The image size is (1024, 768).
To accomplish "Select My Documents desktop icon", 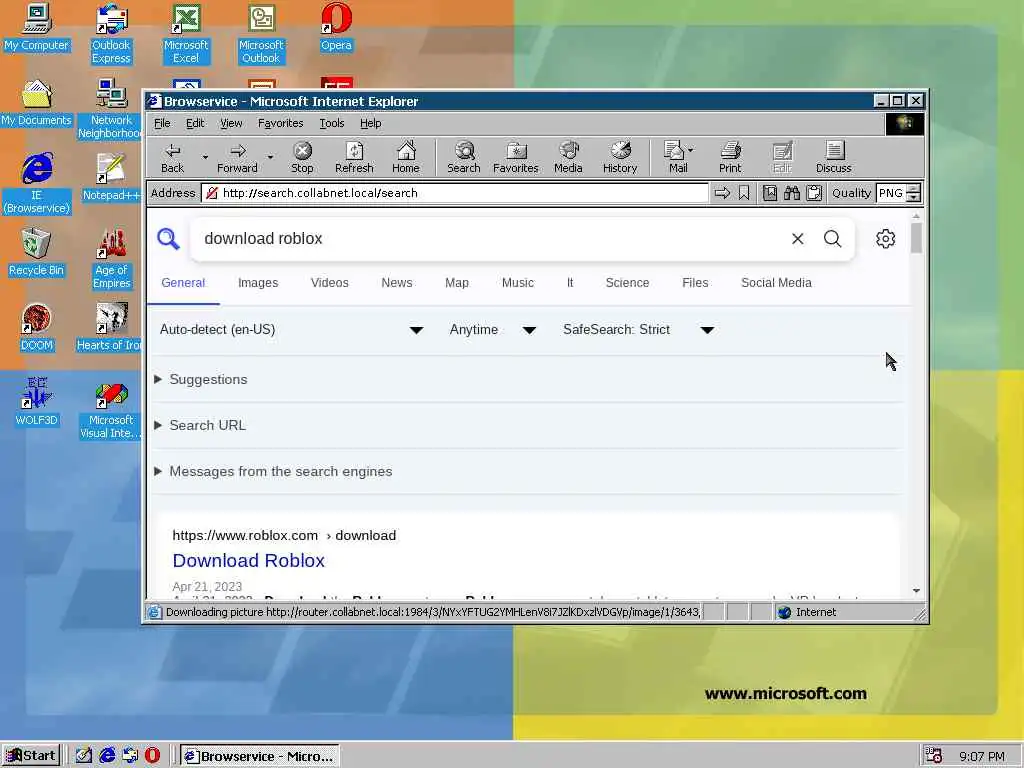I will coord(36,103).
